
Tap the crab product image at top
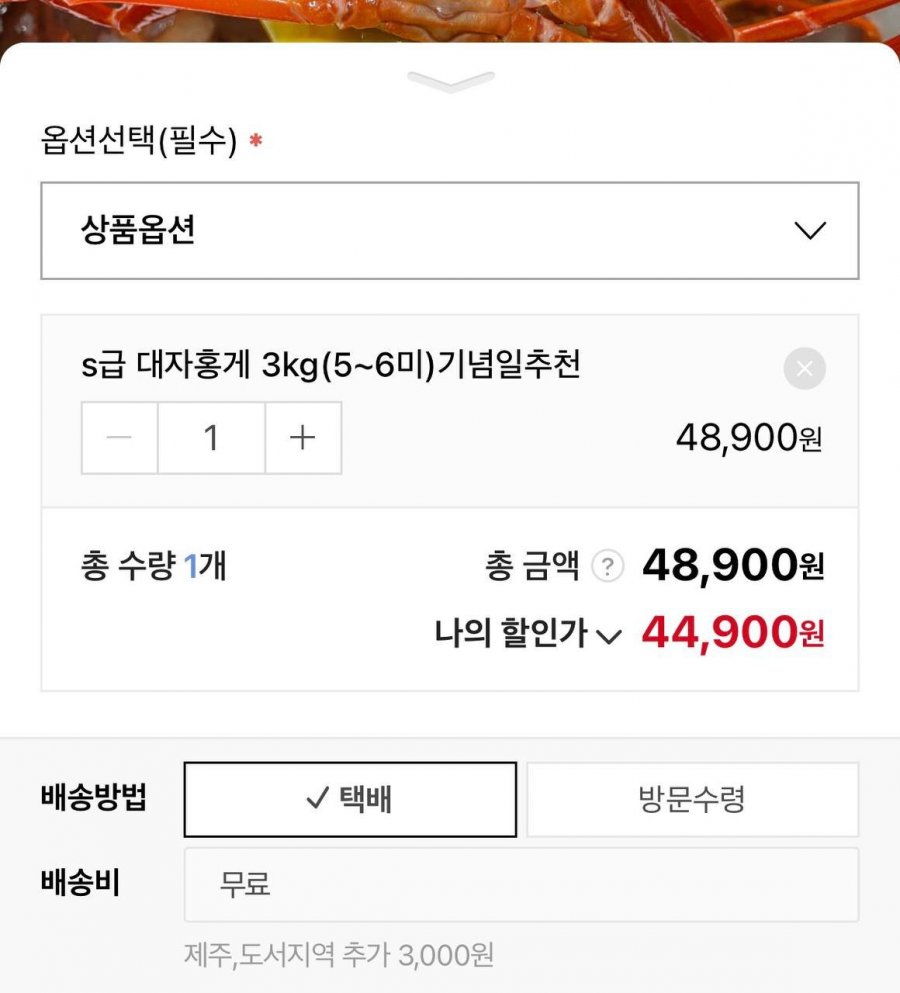[450, 20]
